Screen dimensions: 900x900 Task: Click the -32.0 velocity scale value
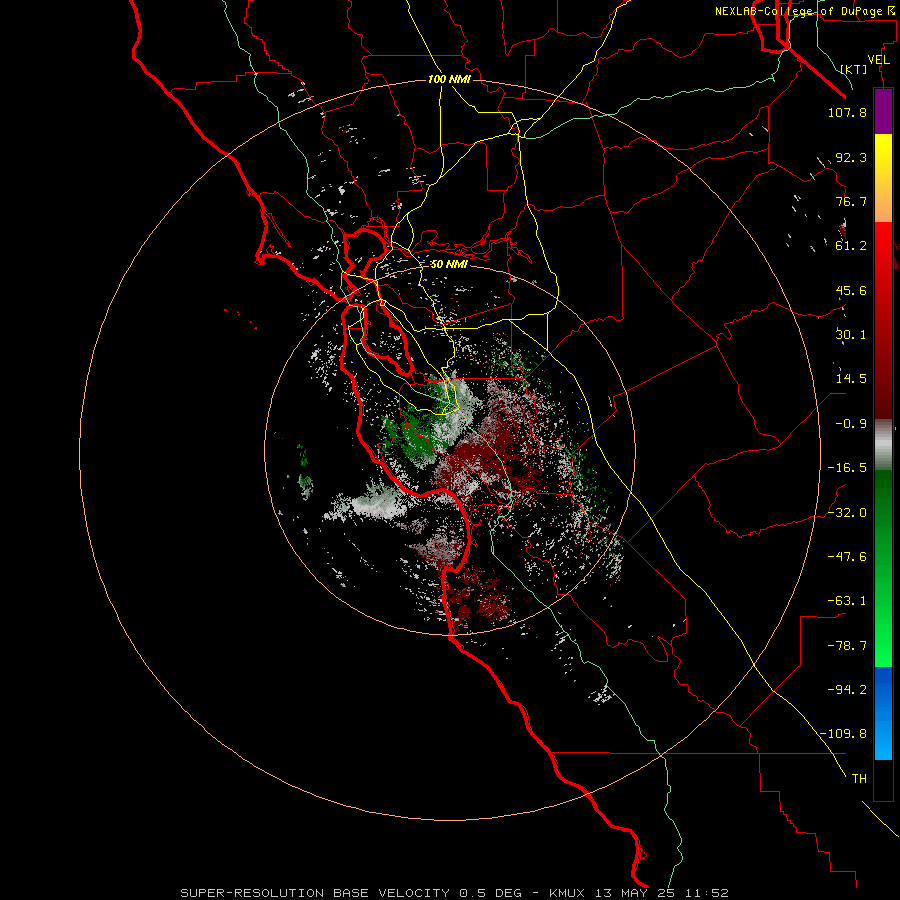[847, 513]
